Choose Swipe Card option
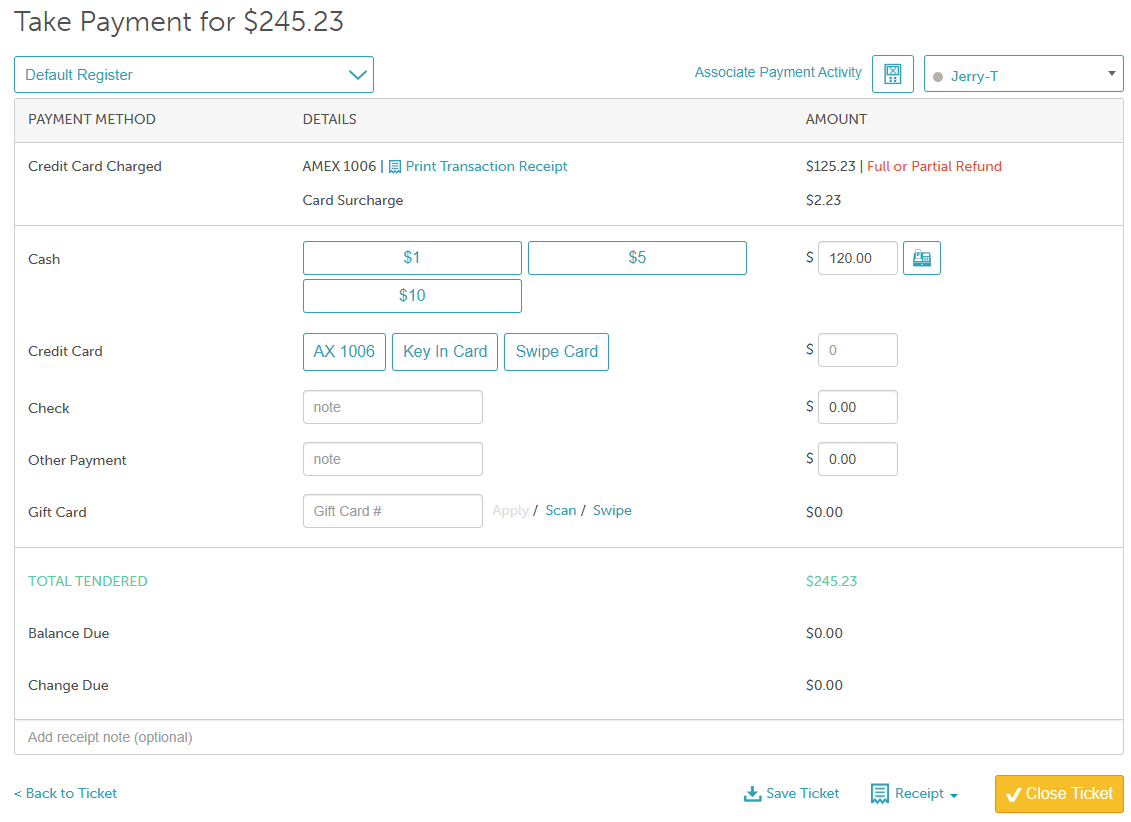Screen dimensions: 1131x822 pos(556,352)
